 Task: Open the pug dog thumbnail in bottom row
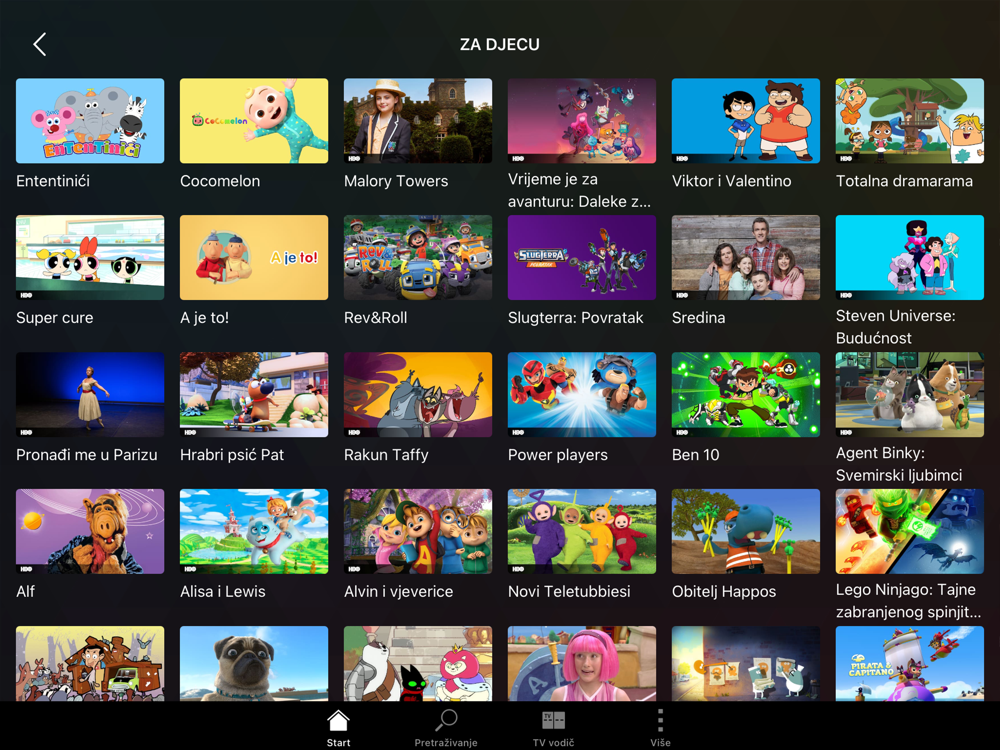(x=254, y=663)
